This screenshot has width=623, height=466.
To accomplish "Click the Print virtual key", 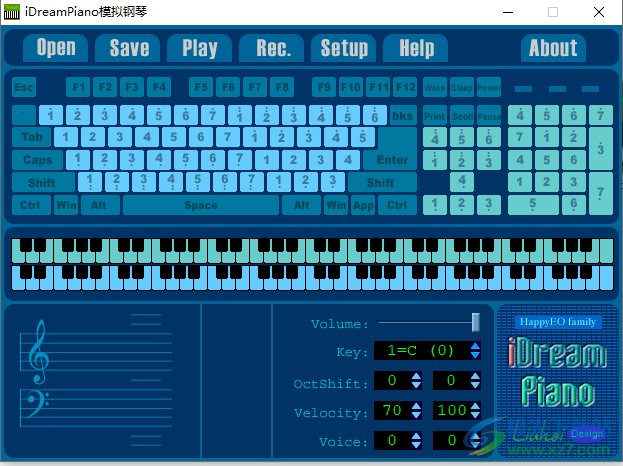I will pos(435,116).
